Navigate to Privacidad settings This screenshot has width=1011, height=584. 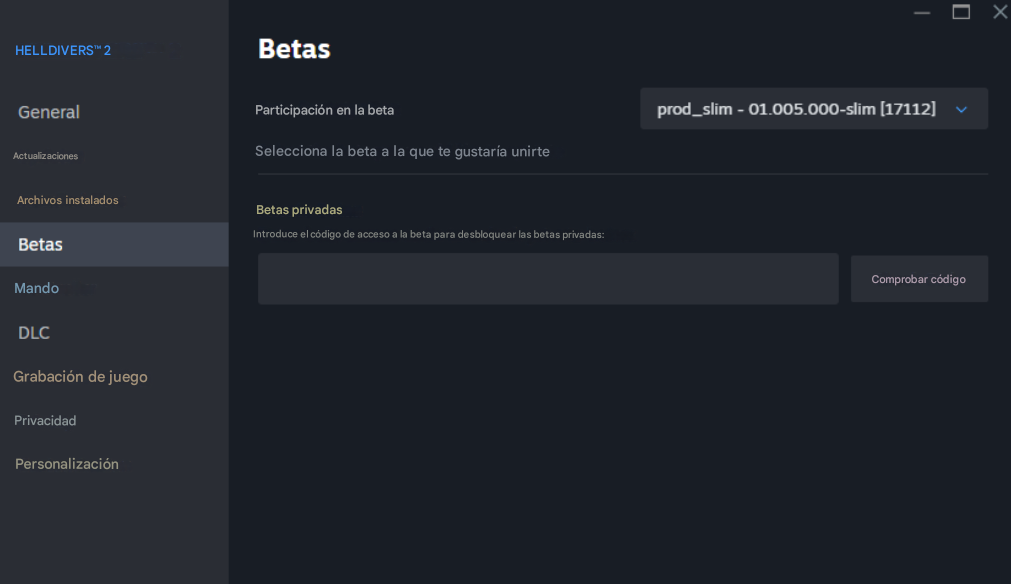[x=45, y=421]
